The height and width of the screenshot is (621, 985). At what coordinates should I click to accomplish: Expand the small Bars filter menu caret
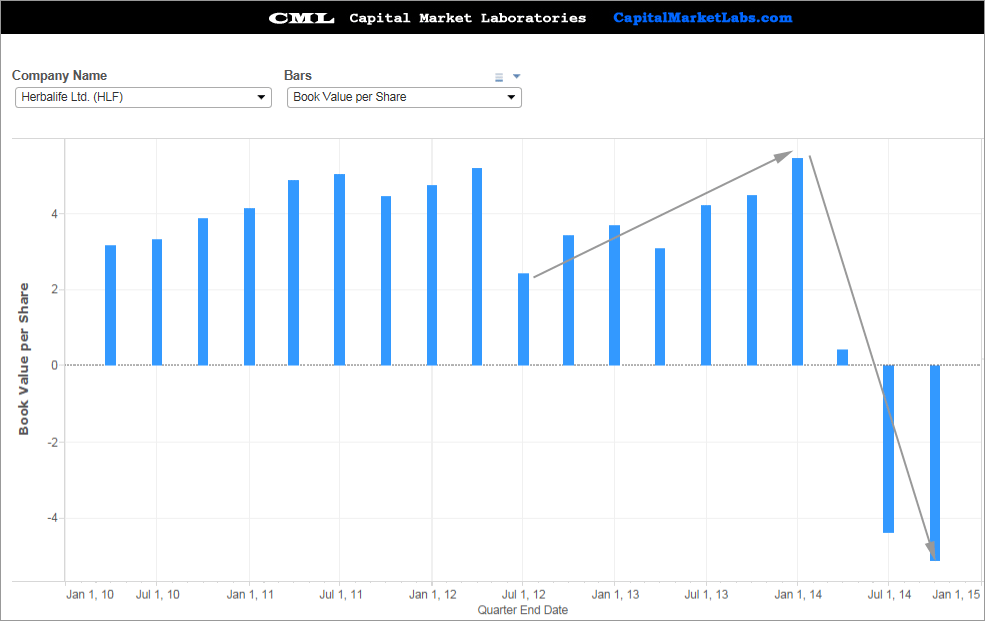pos(516,77)
